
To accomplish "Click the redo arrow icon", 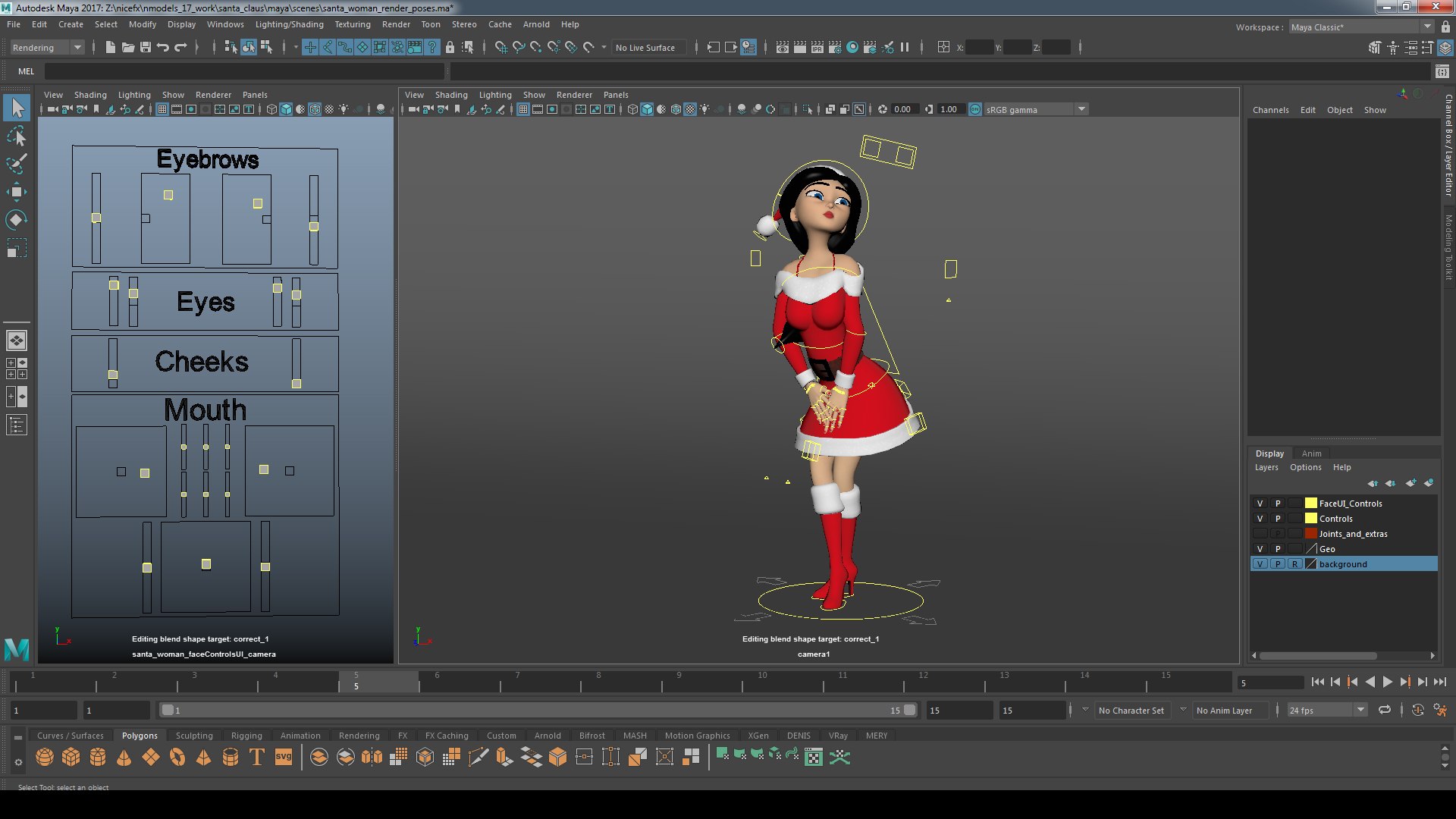I will (180, 47).
